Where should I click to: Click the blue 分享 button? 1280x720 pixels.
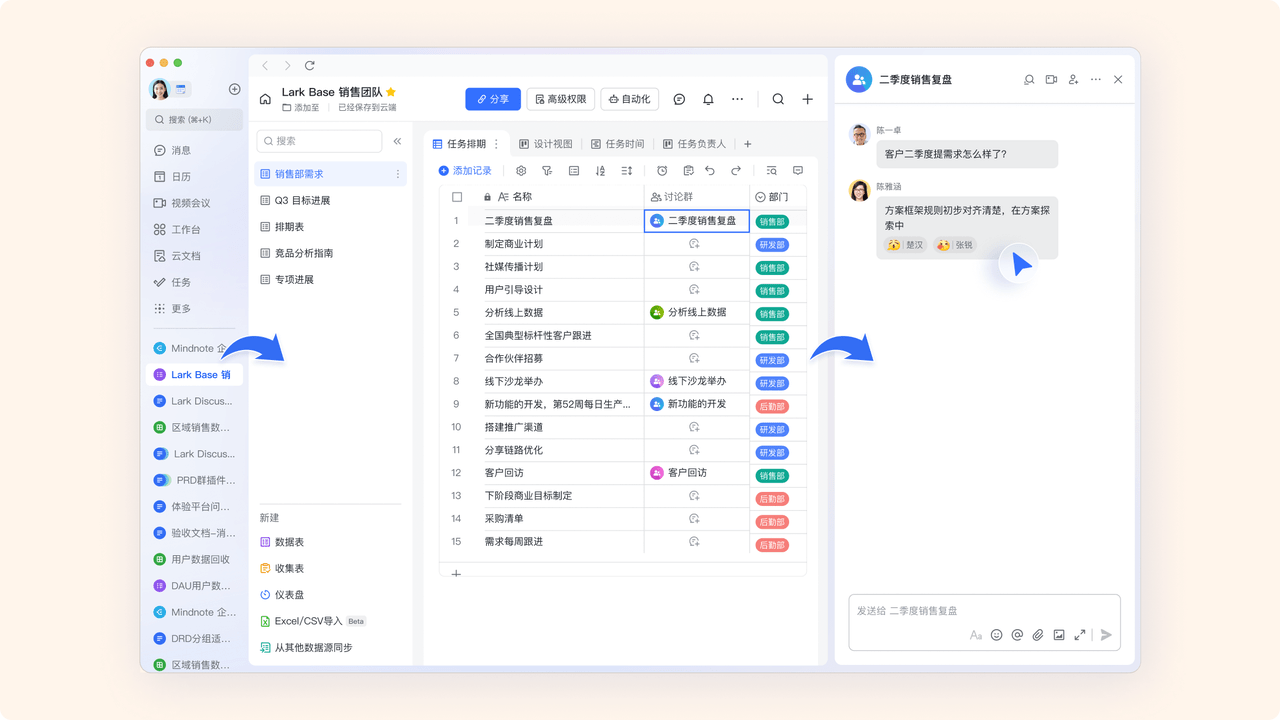coord(493,99)
